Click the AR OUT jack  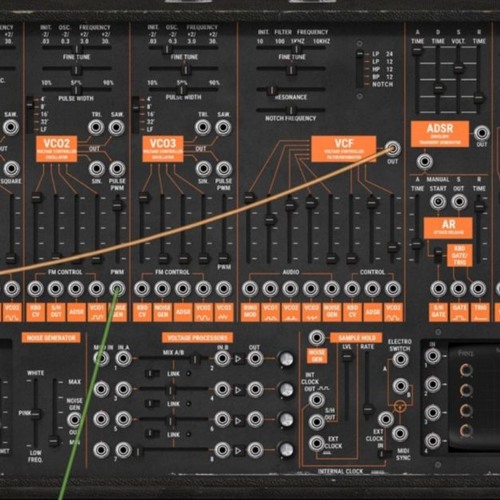(x=459, y=201)
